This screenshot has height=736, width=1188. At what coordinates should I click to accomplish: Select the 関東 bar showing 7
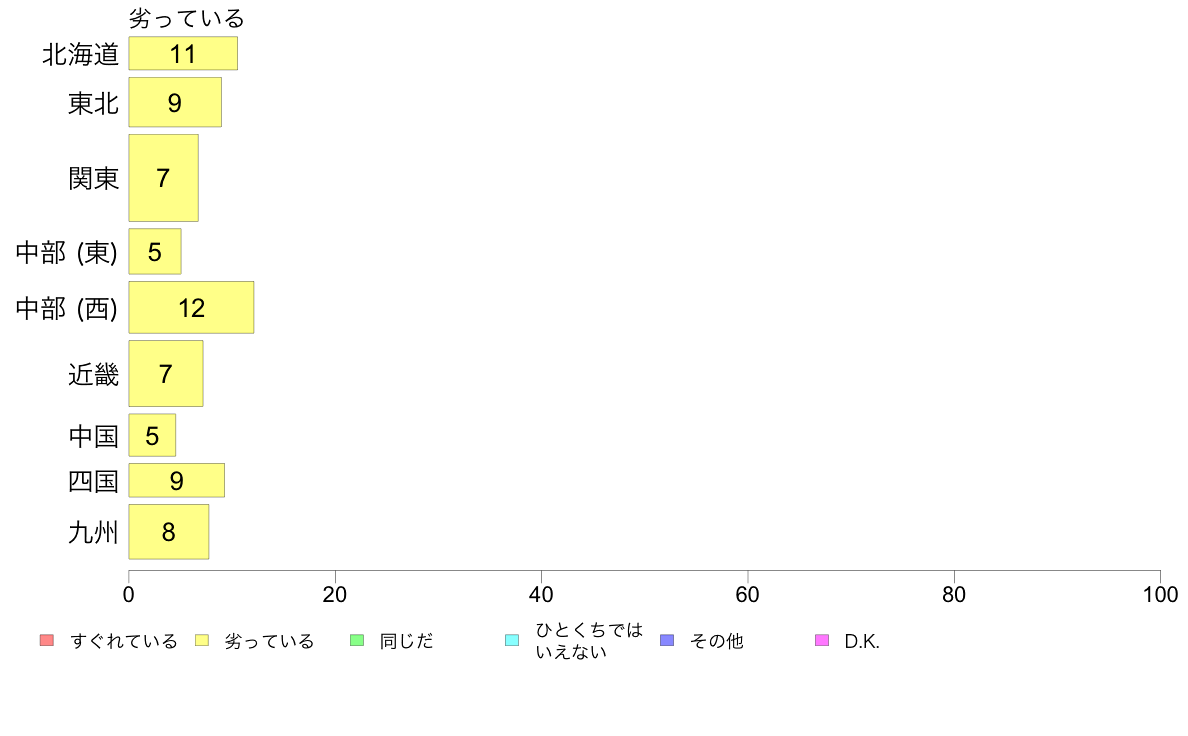pos(164,178)
